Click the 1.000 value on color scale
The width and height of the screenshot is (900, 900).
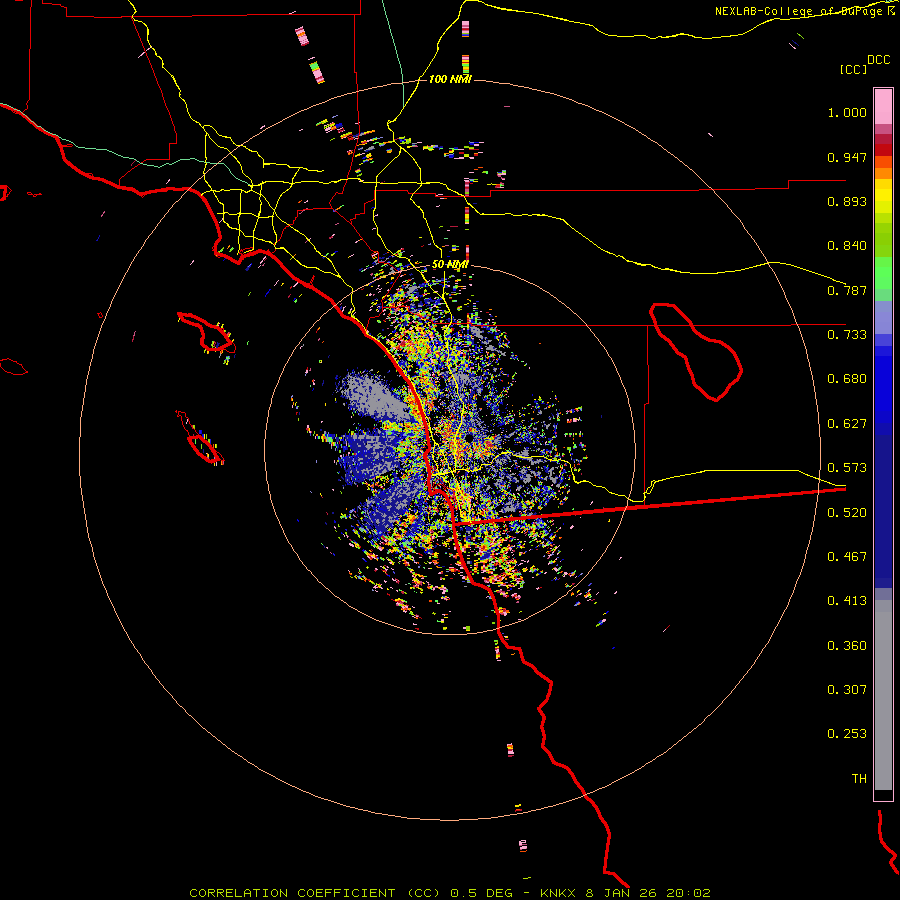(847, 112)
